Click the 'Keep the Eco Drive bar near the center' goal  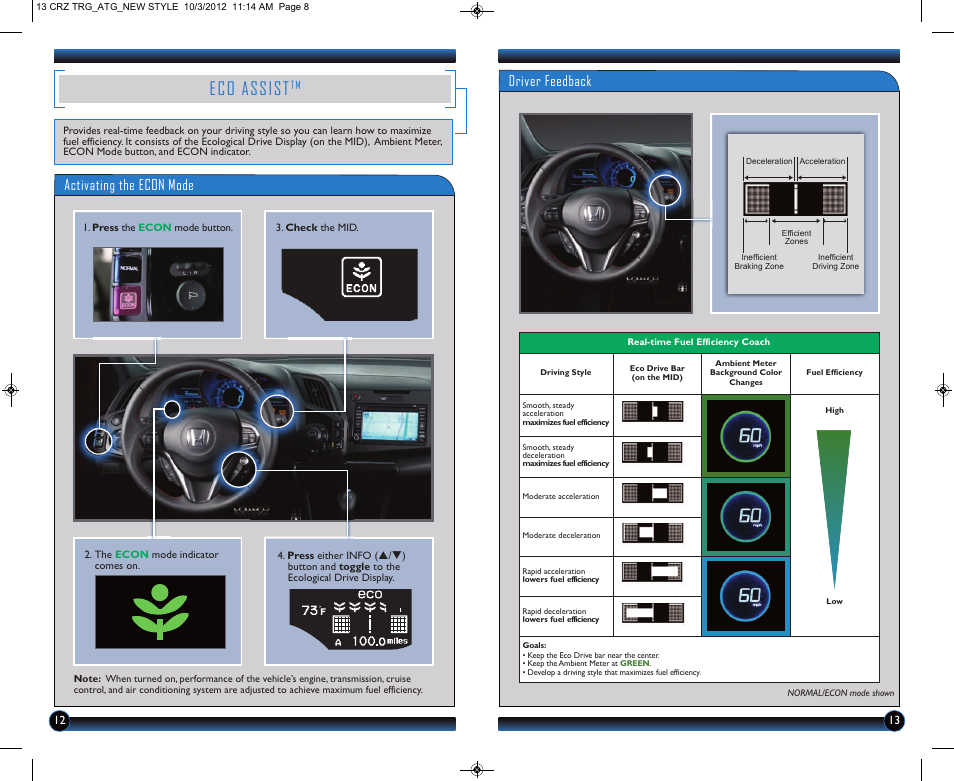pyautogui.click(x=591, y=655)
